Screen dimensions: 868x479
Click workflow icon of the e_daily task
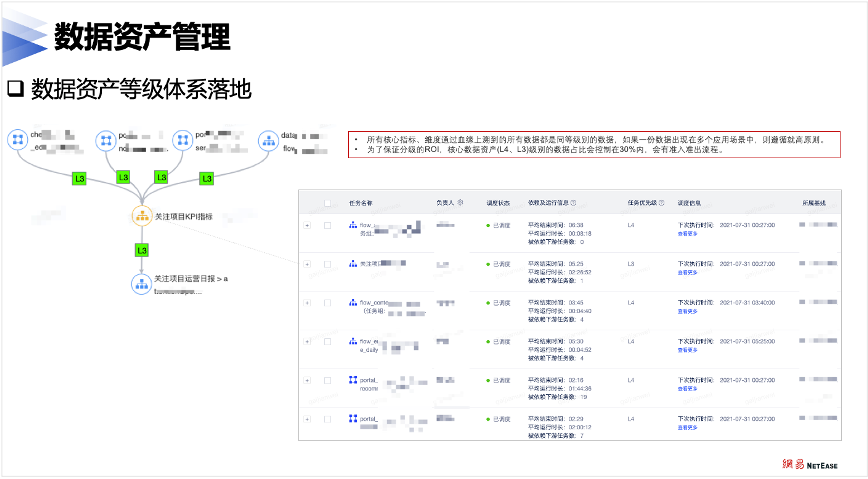[353, 341]
